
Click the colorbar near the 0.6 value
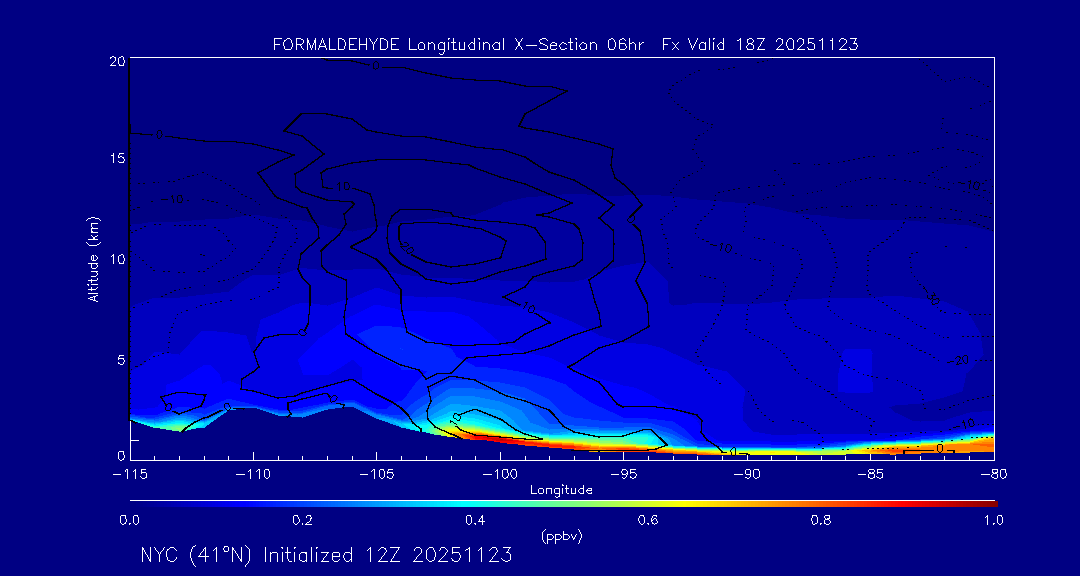click(x=647, y=504)
